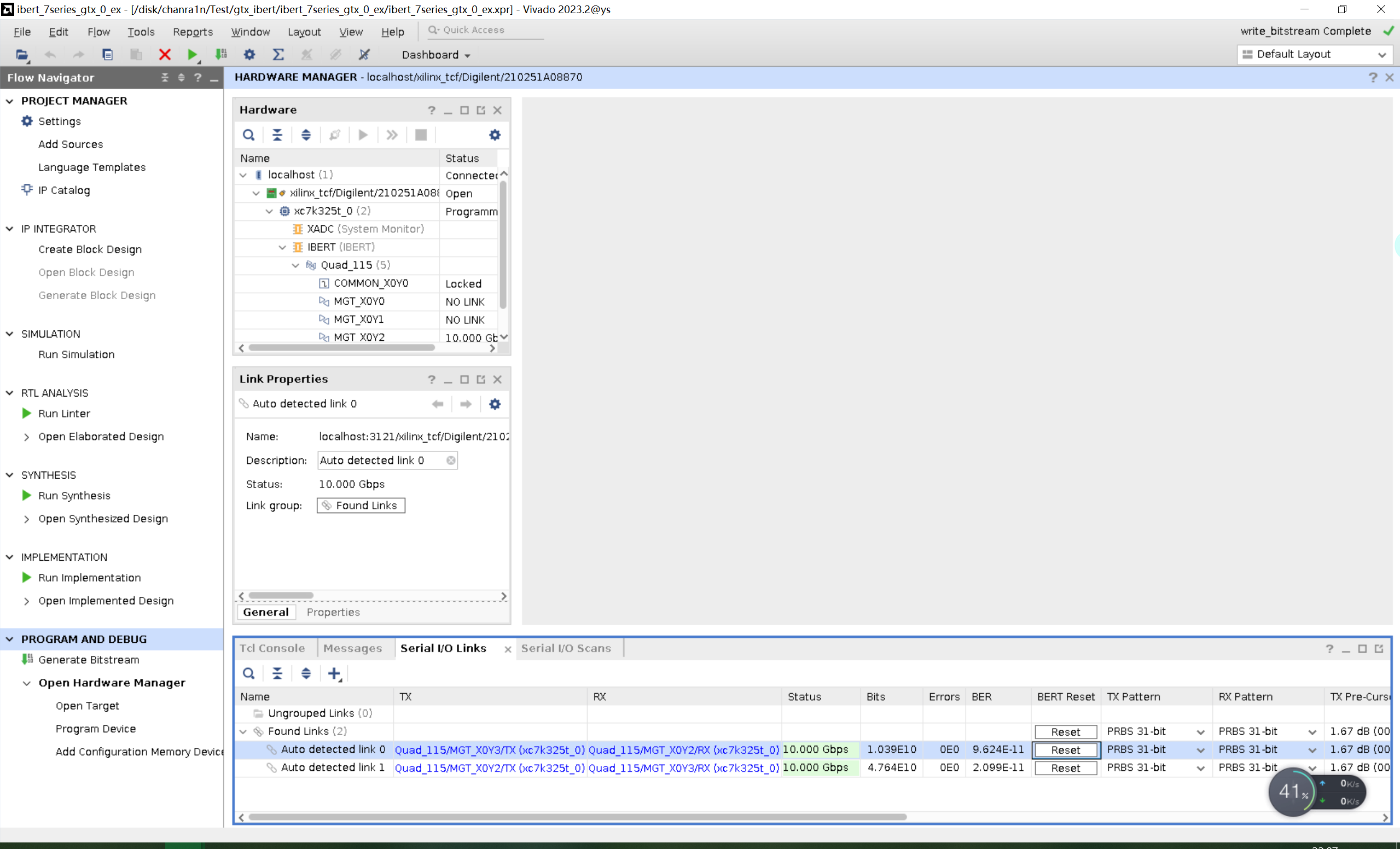Viewport: 1400px width, 849px height.
Task: Click Reset for Auto detected link 1
Action: (1065, 767)
